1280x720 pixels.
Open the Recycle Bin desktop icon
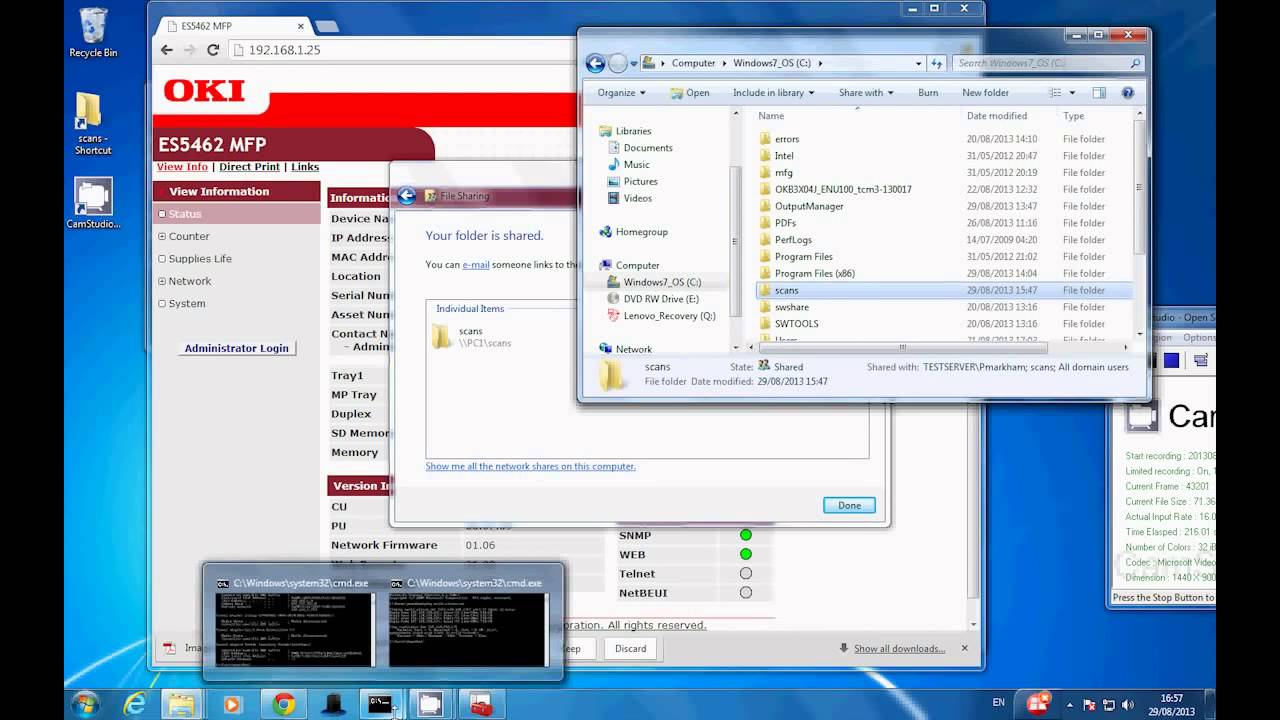tap(93, 32)
